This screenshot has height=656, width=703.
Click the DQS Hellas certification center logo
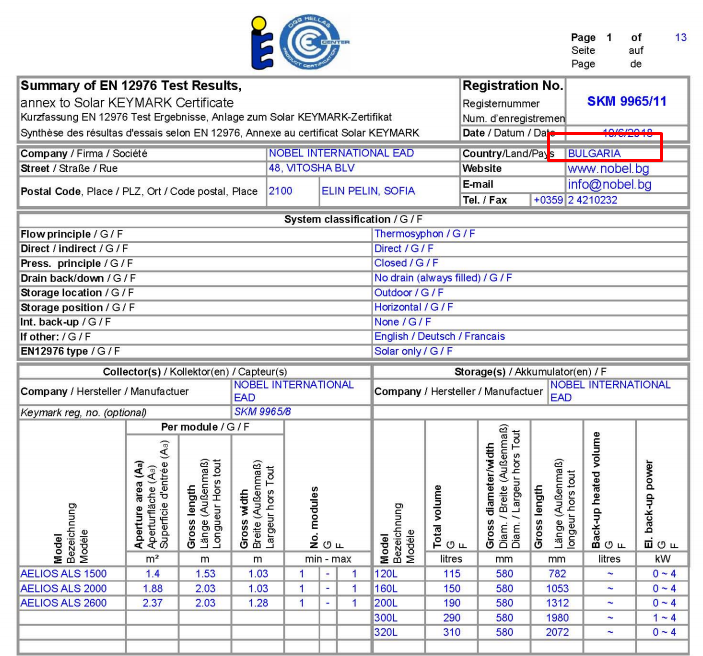(314, 42)
